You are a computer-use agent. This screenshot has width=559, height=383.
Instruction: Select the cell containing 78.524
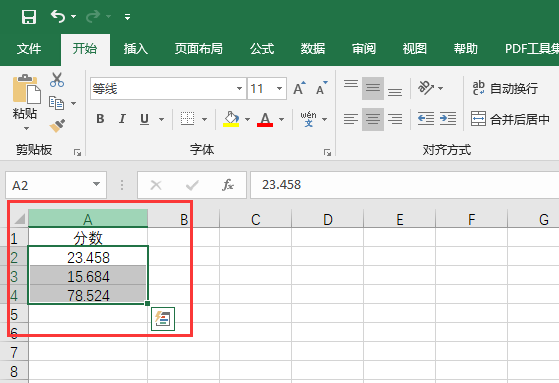[x=88, y=295]
